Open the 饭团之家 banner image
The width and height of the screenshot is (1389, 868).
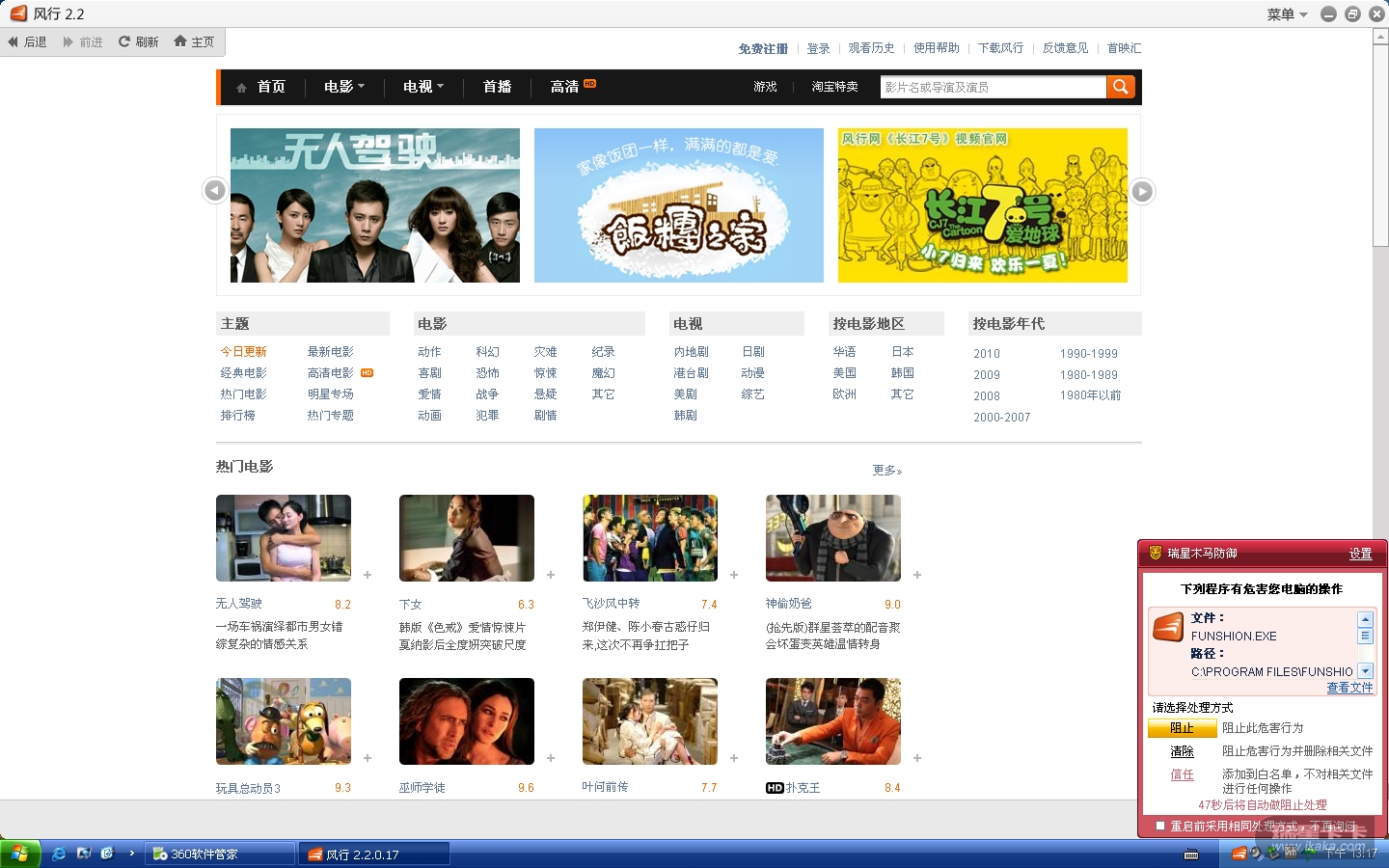pyautogui.click(x=679, y=205)
